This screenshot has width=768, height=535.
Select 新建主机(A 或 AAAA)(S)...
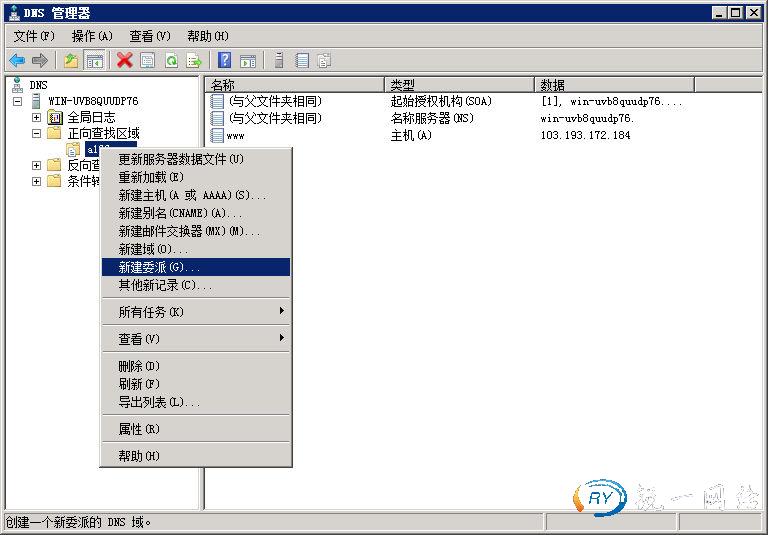(x=196, y=195)
